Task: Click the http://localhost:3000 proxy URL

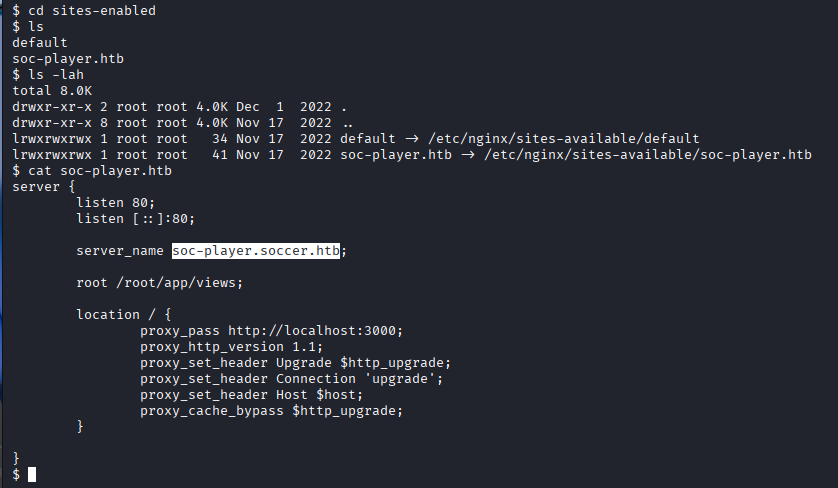Action: tap(318, 330)
